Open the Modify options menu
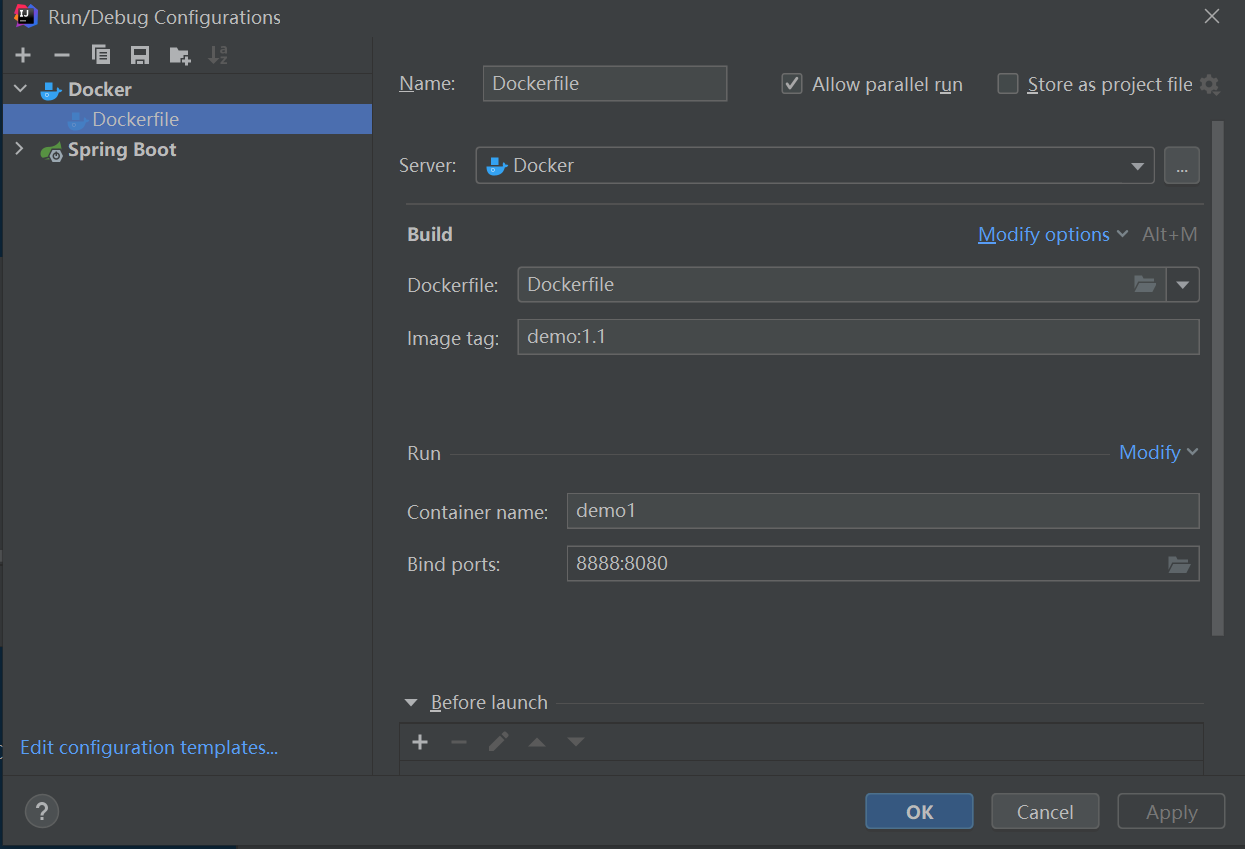Viewport: 1245px width, 849px height. [1043, 234]
